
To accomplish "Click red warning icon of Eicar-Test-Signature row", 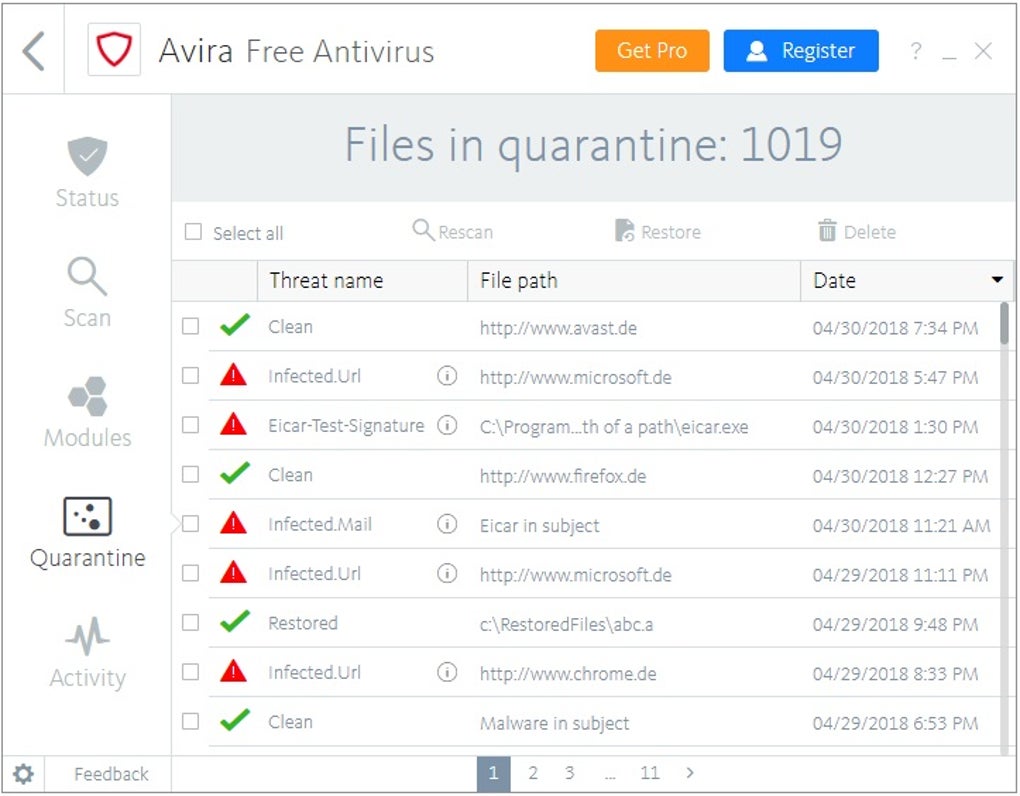I will coord(234,425).
